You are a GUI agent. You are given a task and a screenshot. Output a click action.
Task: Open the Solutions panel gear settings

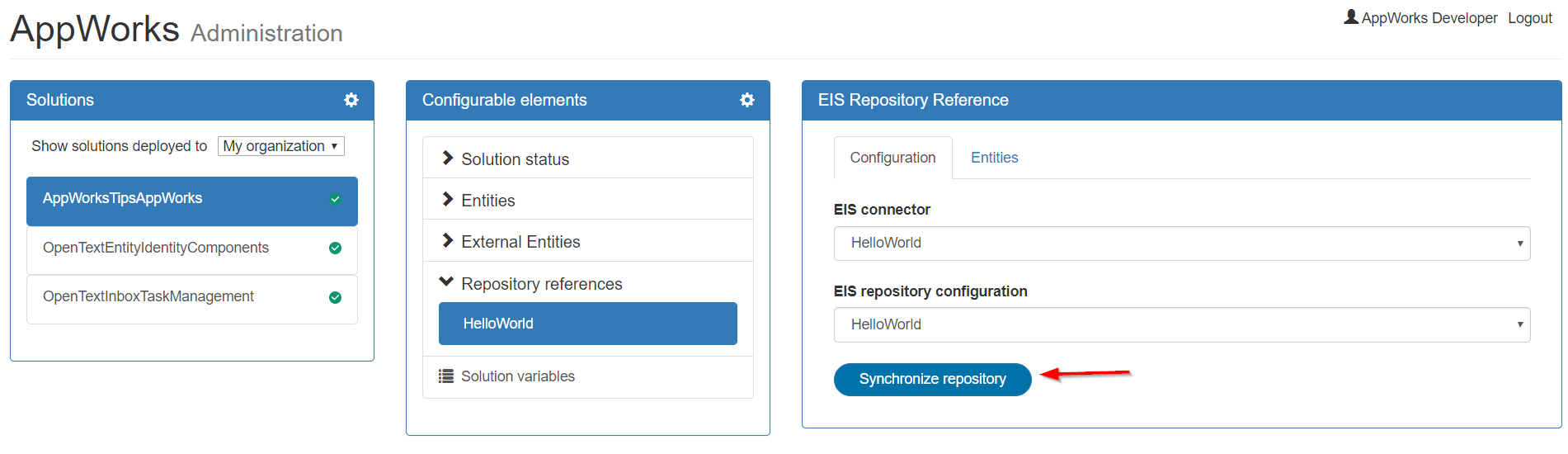pos(351,100)
